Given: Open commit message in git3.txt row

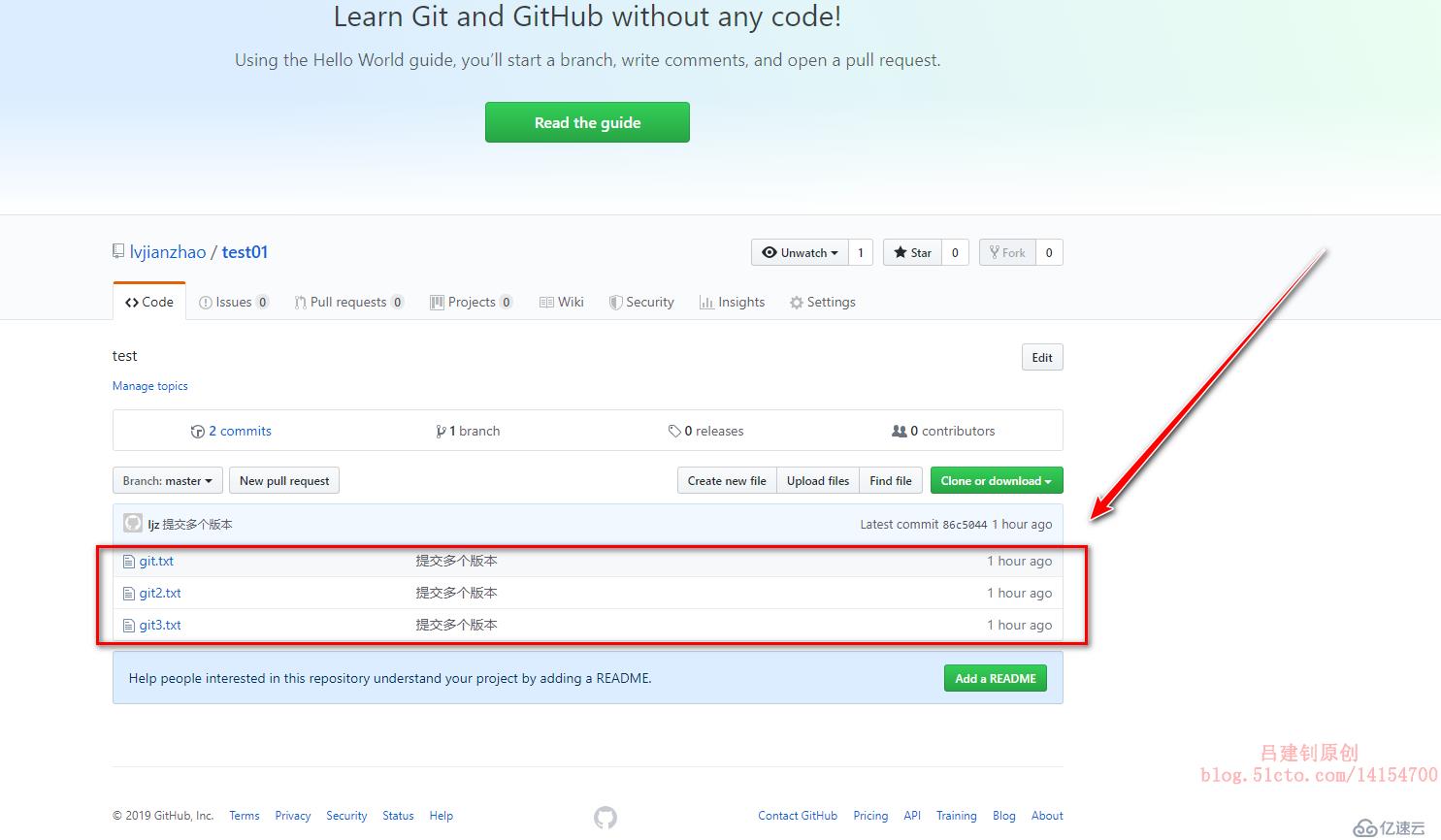Looking at the screenshot, I should point(456,625).
